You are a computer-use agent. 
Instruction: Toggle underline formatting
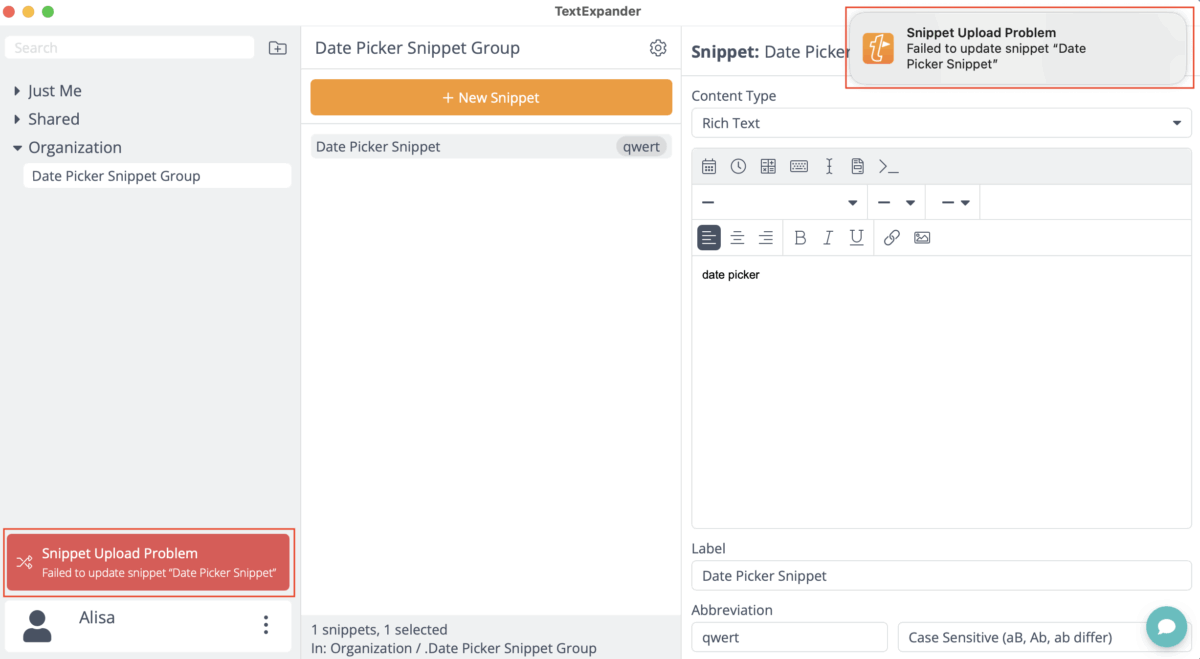click(856, 238)
